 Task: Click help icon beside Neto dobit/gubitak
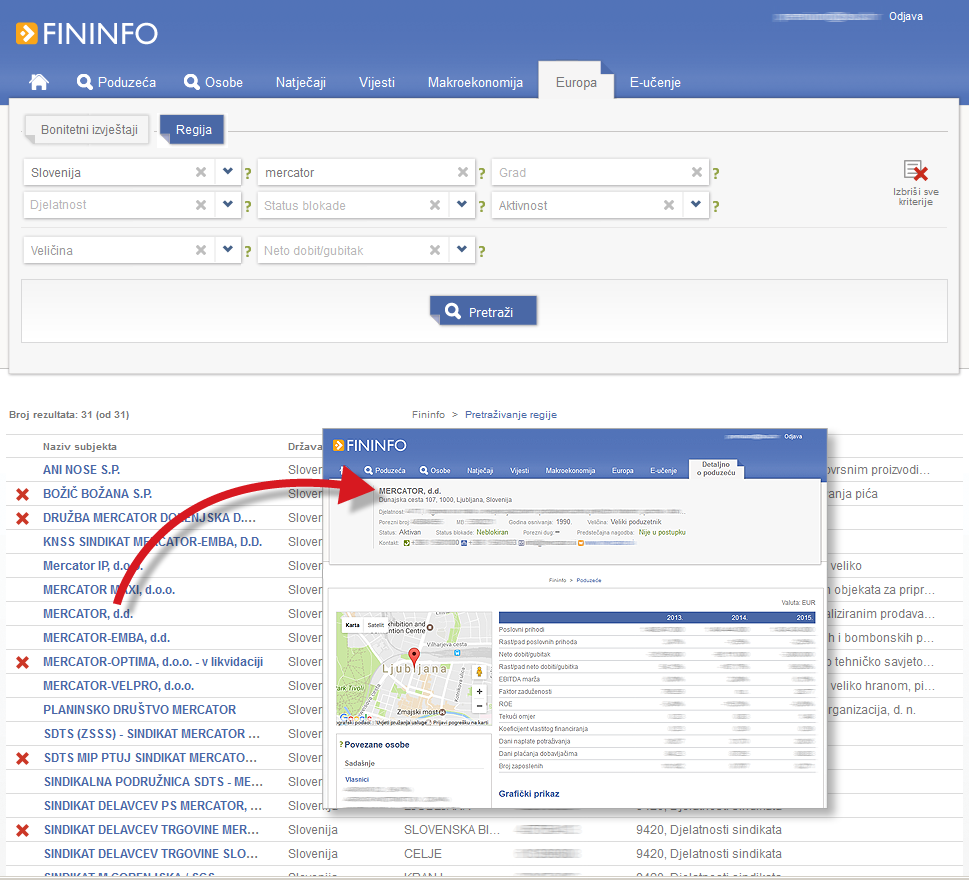pos(482,250)
